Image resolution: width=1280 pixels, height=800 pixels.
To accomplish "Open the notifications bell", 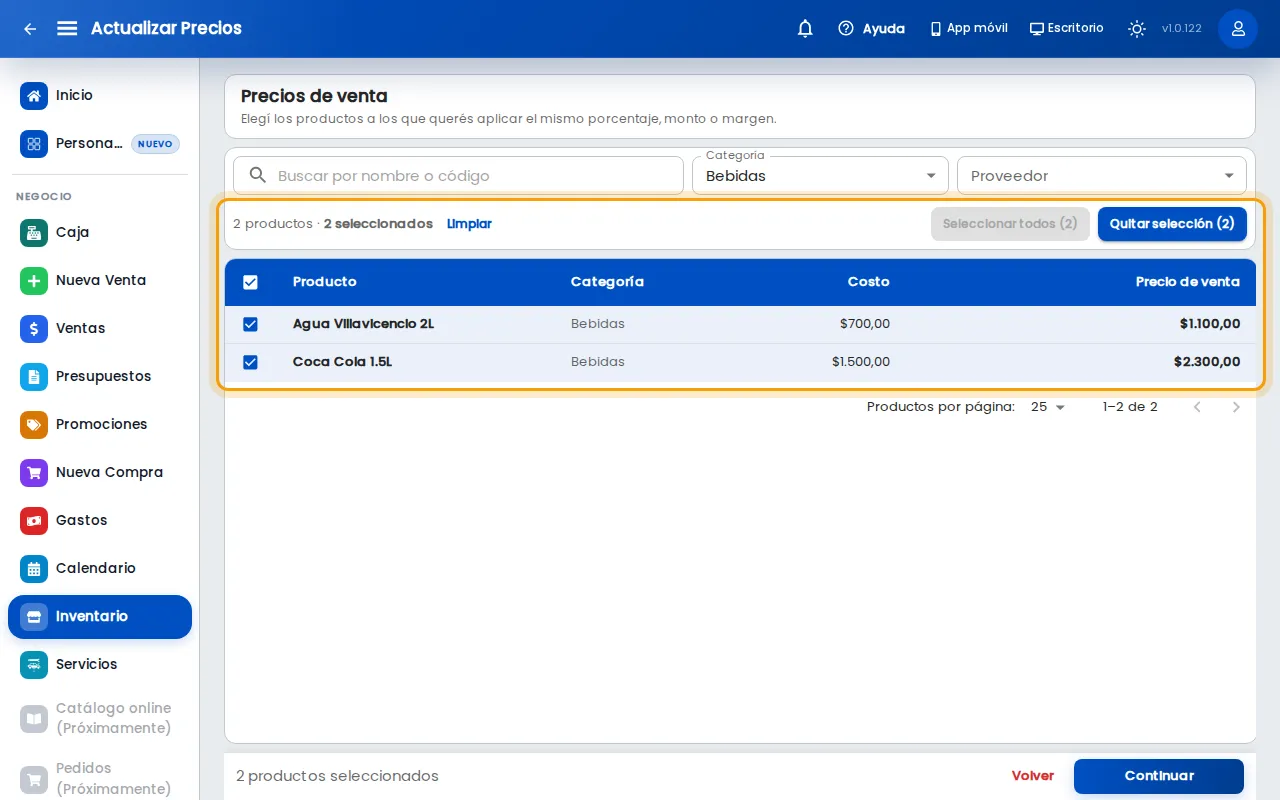I will 805,29.
